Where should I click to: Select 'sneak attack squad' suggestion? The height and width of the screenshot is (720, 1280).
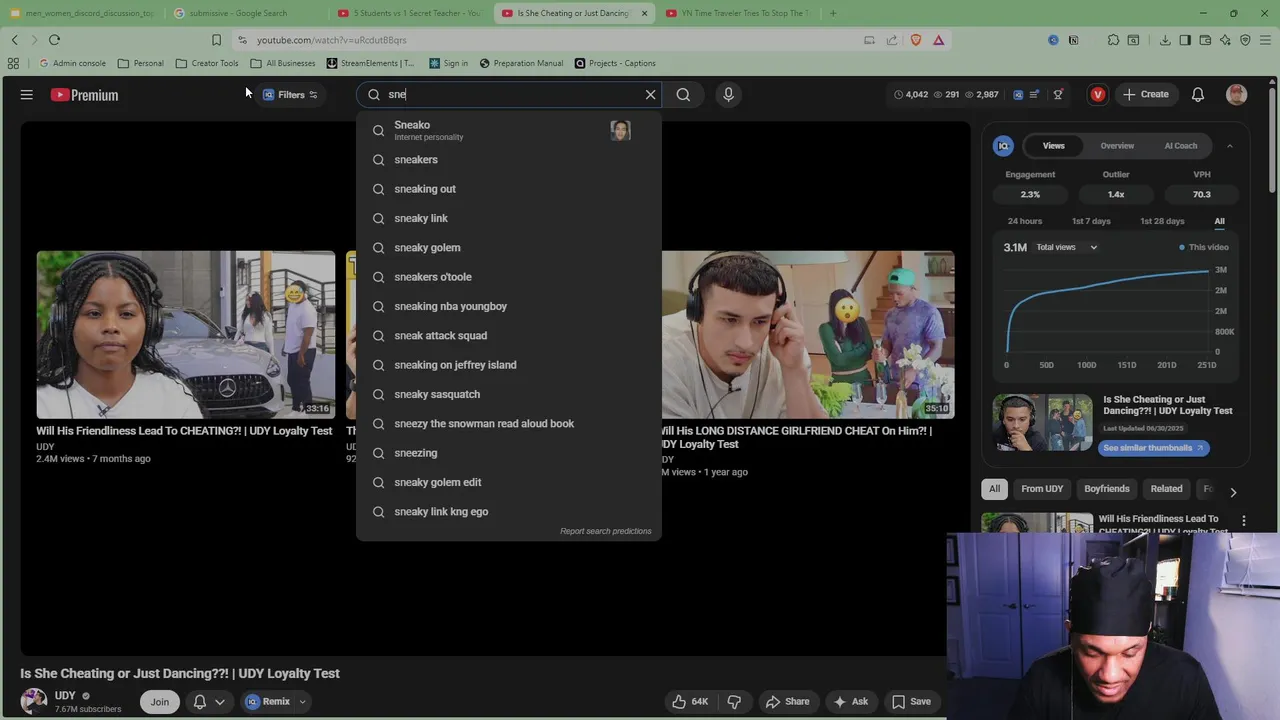click(508, 335)
